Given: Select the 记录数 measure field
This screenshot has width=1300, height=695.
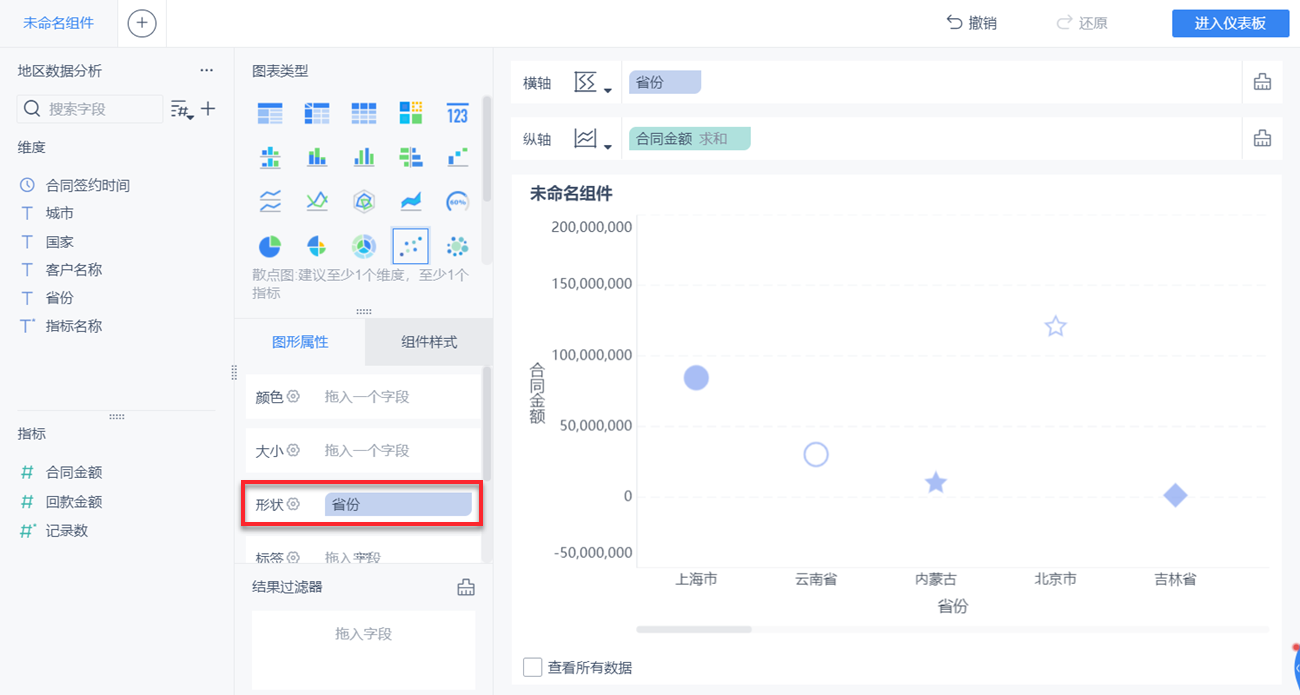Looking at the screenshot, I should [x=67, y=531].
